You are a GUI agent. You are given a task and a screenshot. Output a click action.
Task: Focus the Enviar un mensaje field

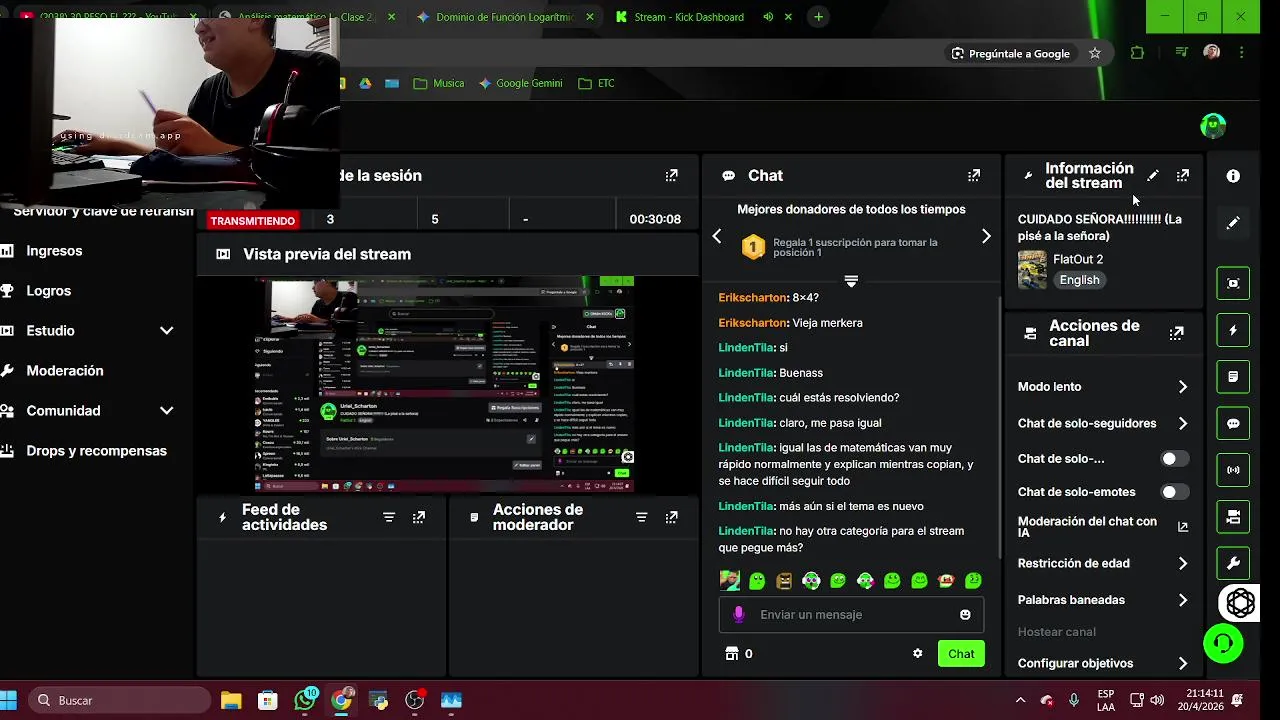click(x=851, y=615)
